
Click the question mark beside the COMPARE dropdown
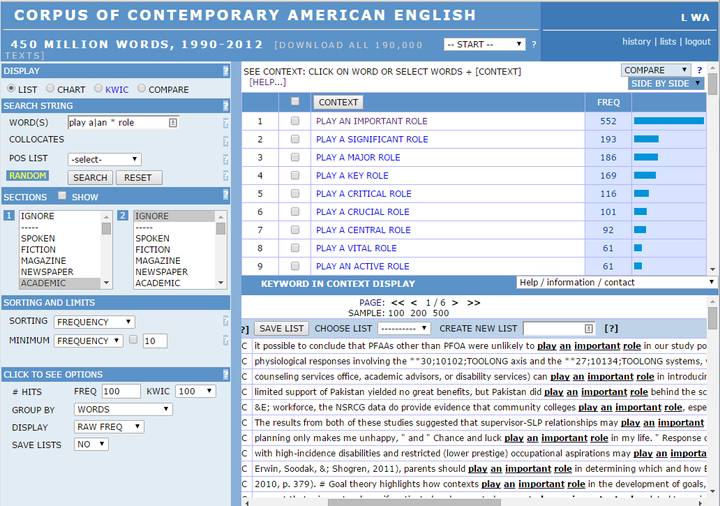coord(699,70)
